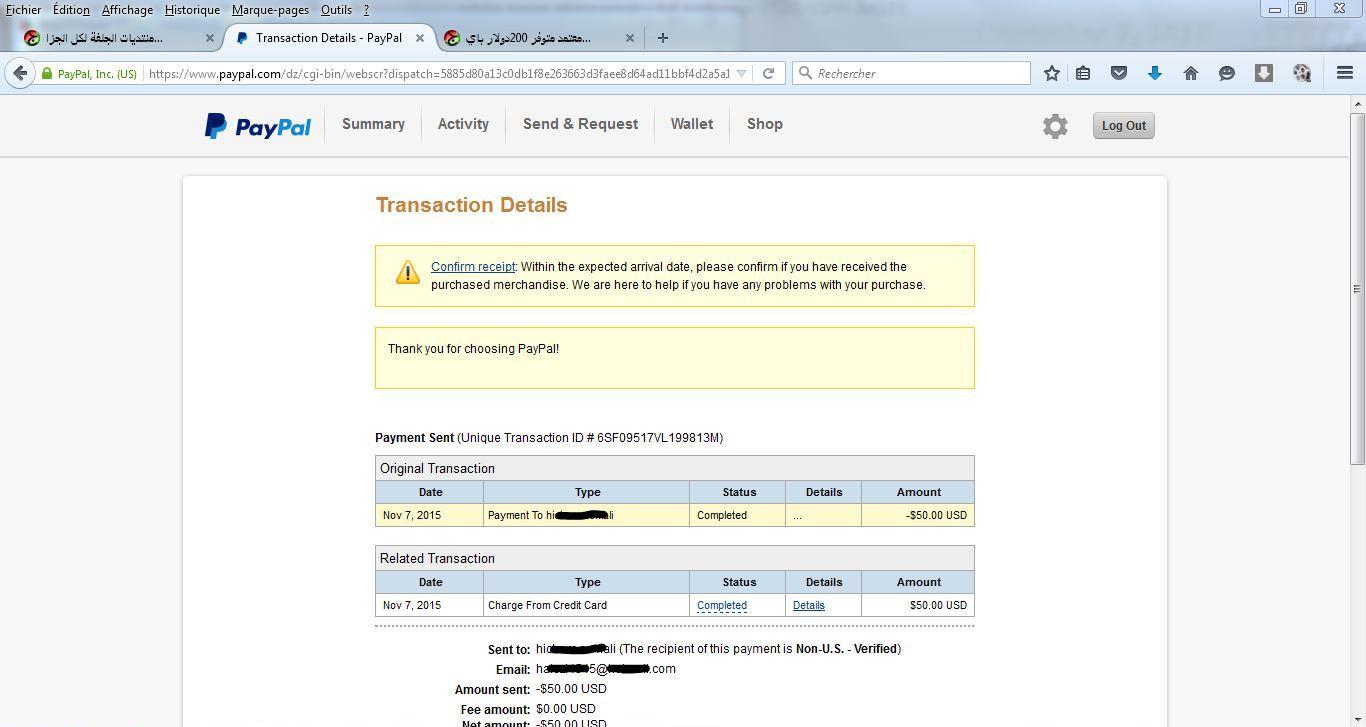
Task: Click the yellow warning triangle icon
Action: click(407, 272)
